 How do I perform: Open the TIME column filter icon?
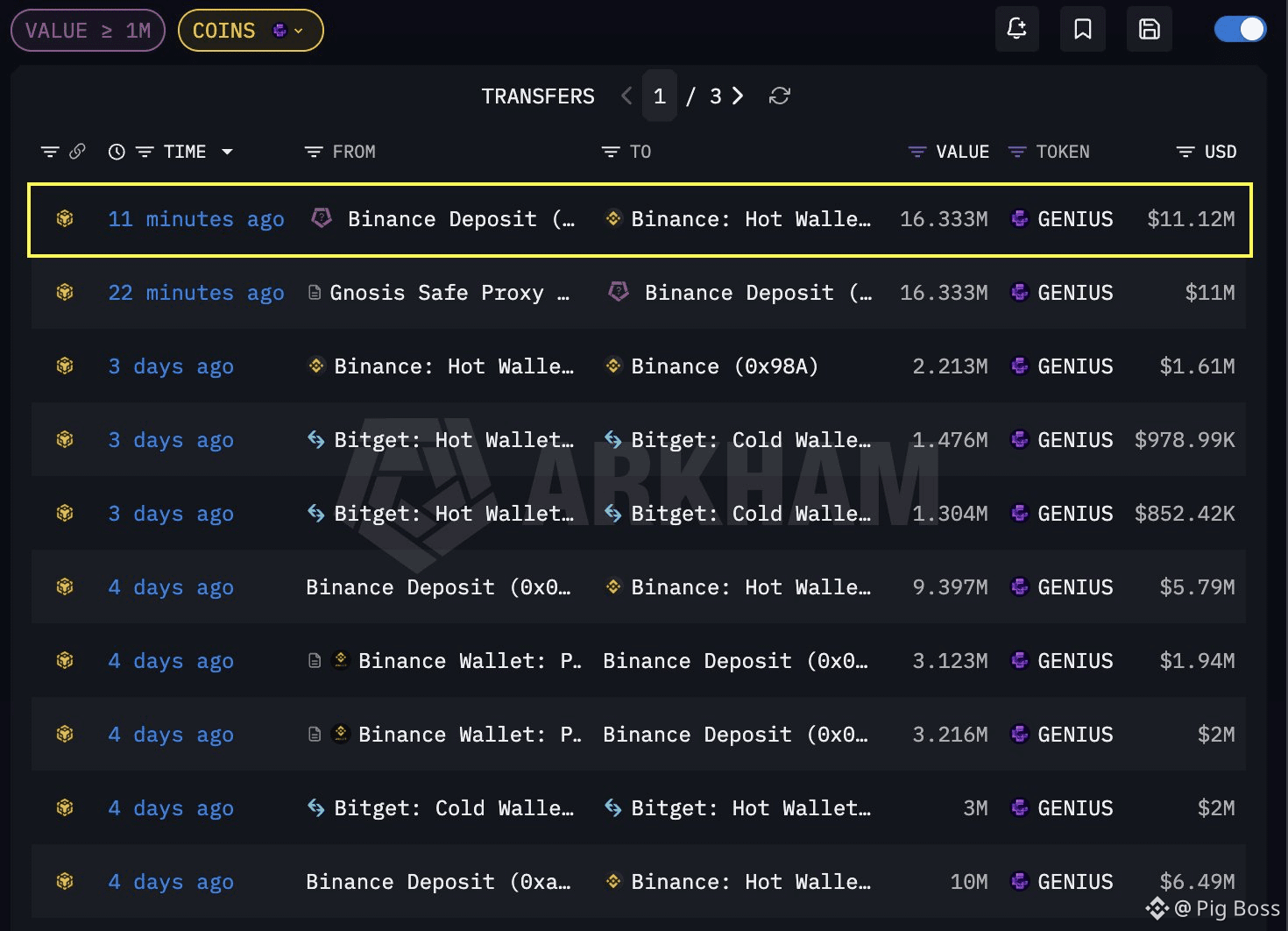(145, 152)
